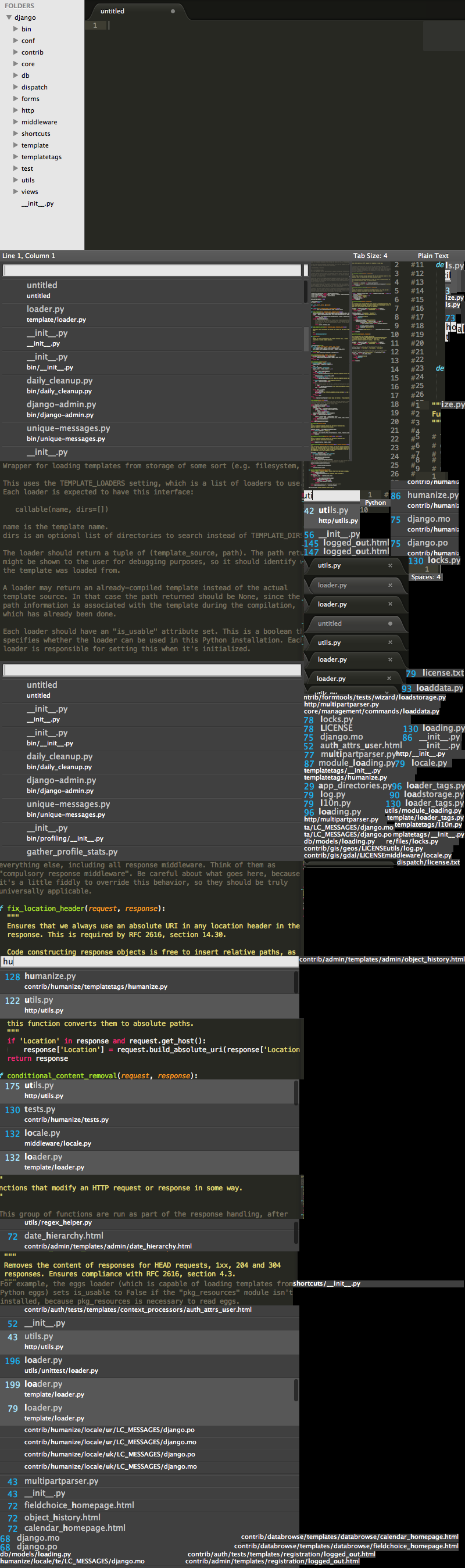Choose loader.py utils/unittest/loader.py result
The image size is (465, 1568).
pyautogui.click(x=149, y=1365)
